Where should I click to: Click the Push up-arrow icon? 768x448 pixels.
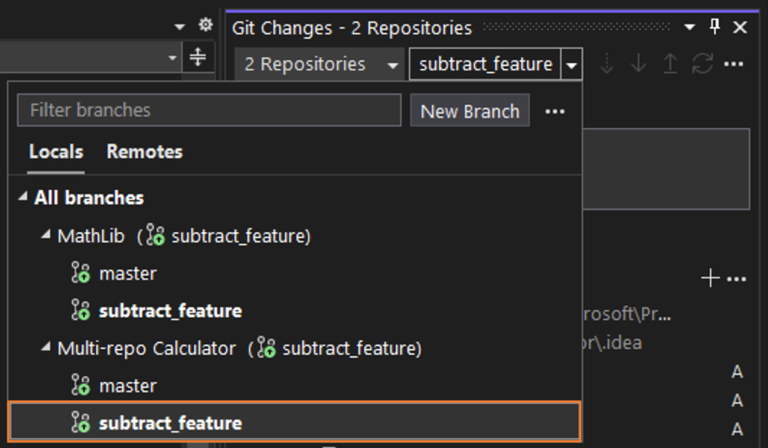670,64
